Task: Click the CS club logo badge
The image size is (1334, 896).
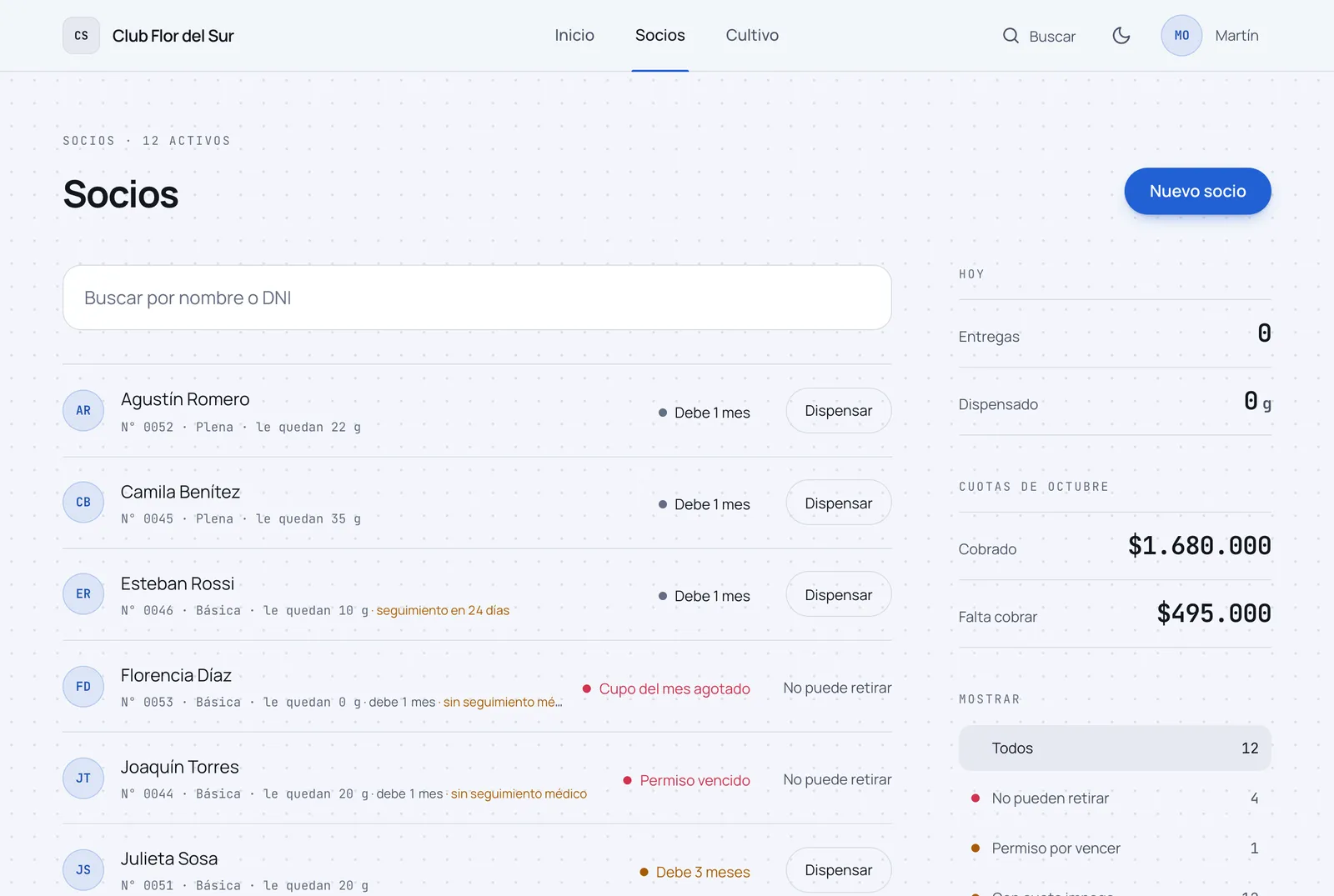Action: (x=81, y=36)
